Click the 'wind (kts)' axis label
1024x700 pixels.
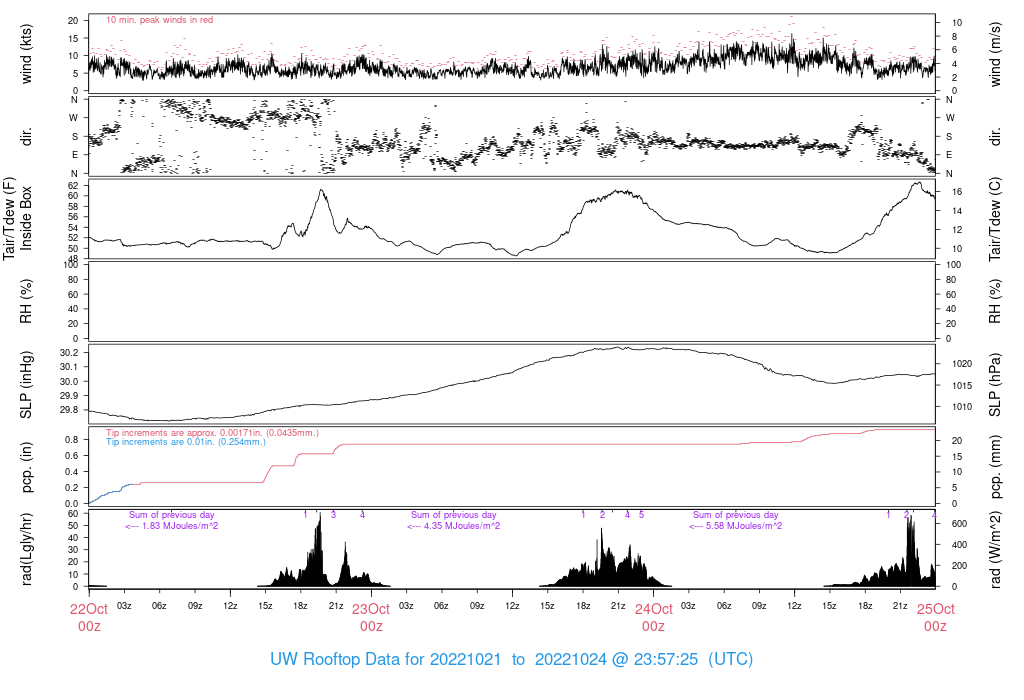click(x=26, y=54)
